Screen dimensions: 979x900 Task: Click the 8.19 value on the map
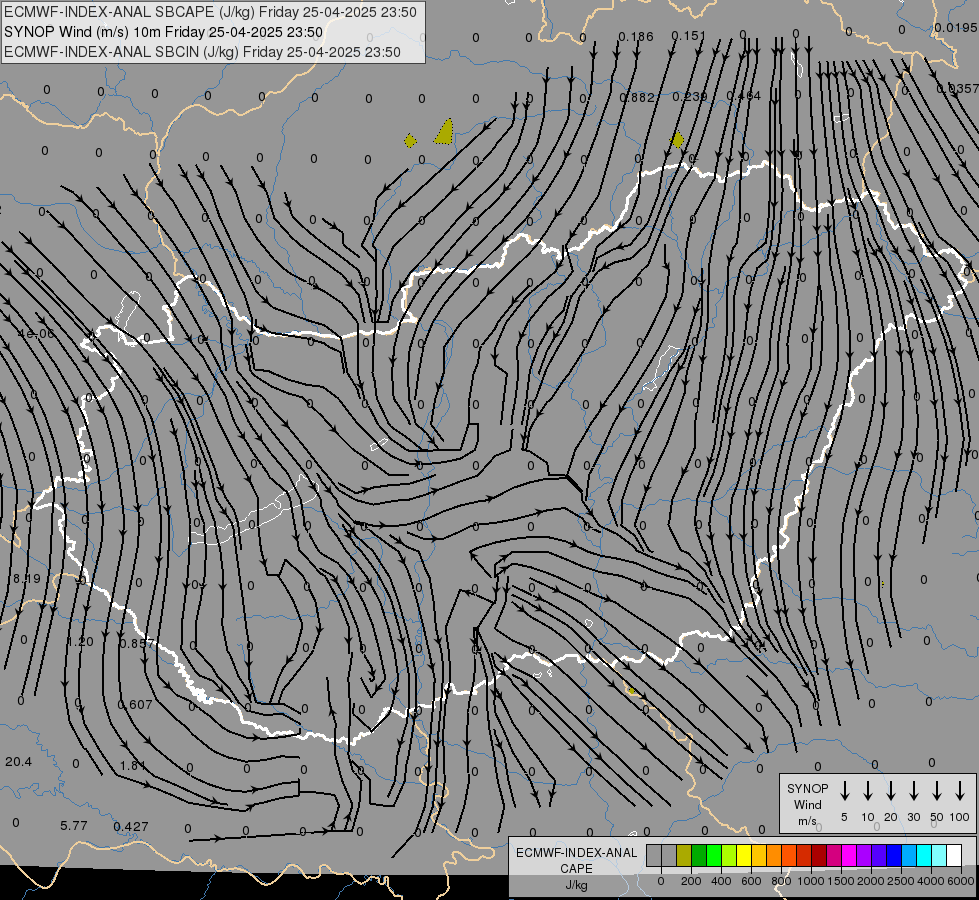coord(27,578)
